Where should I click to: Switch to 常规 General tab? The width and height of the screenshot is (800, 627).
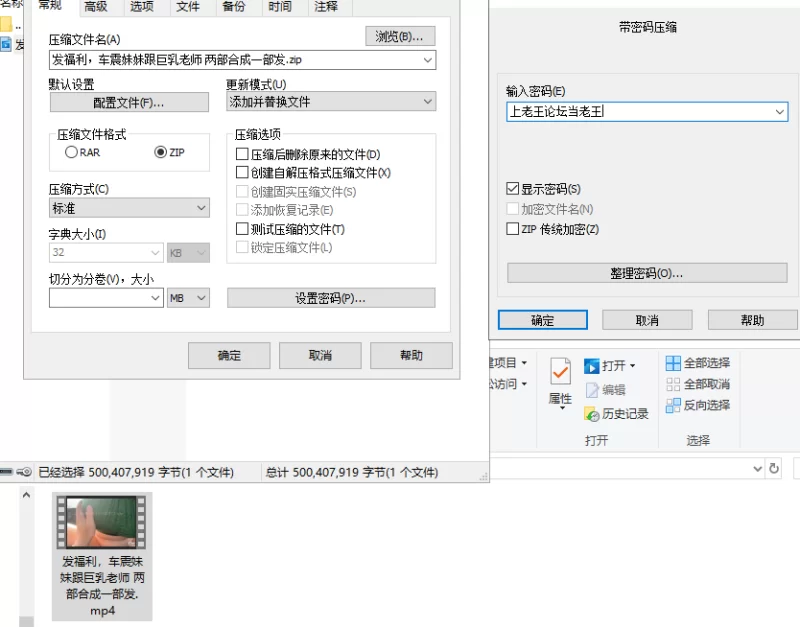pyautogui.click(x=50, y=5)
